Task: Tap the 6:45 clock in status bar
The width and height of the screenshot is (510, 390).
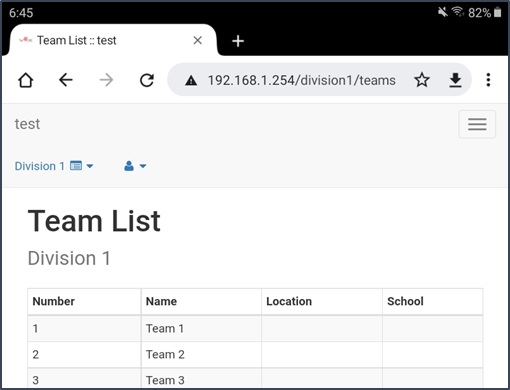Action: coord(21,13)
